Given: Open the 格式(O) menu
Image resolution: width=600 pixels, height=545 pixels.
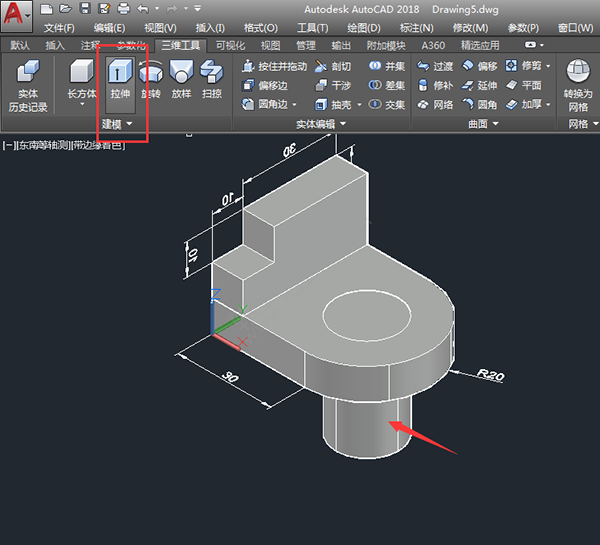Looking at the screenshot, I should point(261,27).
